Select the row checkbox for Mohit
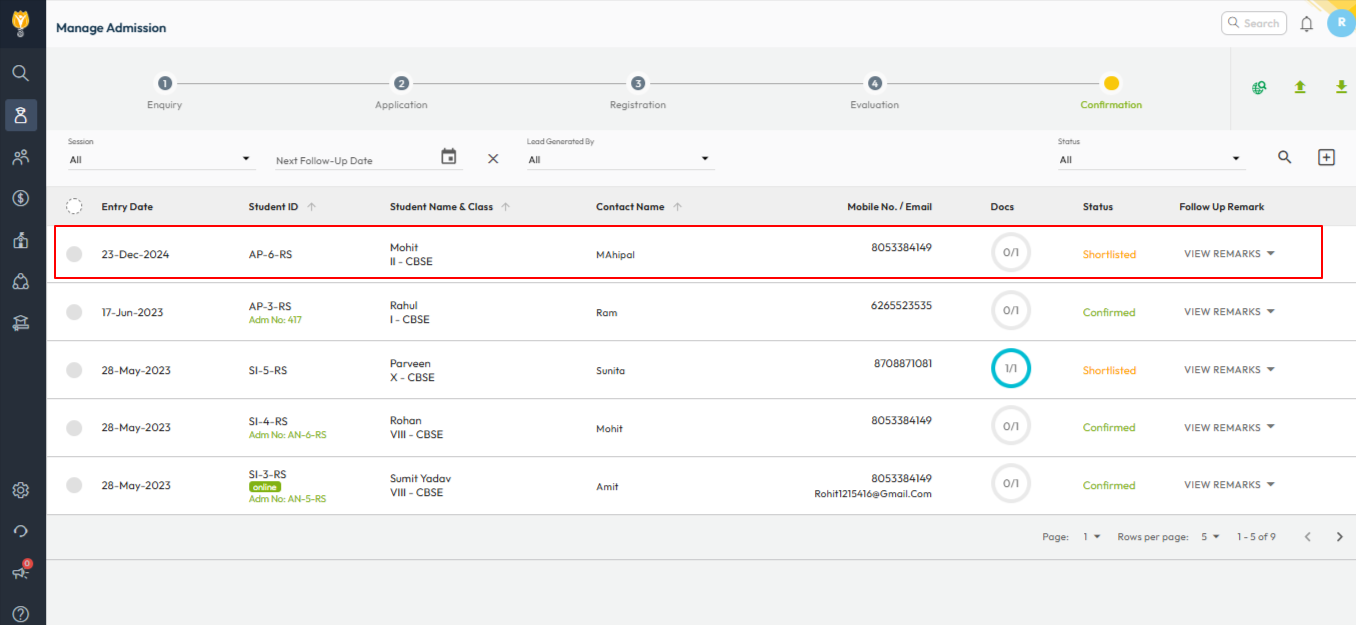This screenshot has width=1356, height=625. [x=74, y=254]
